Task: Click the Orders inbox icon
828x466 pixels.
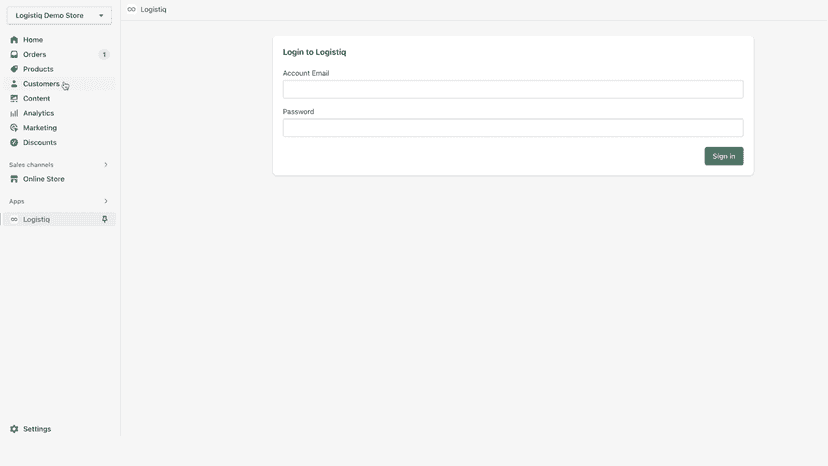Action: pyautogui.click(x=14, y=54)
